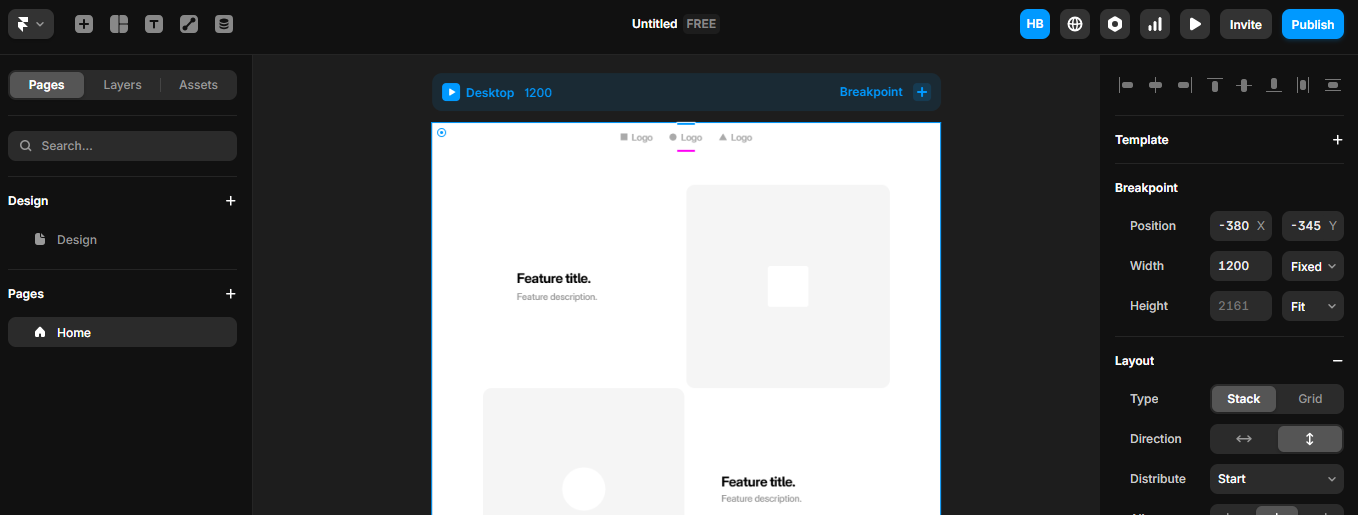Screen dimensions: 1358x515
Task: Set Direction to horizontal
Action: [1244, 439]
